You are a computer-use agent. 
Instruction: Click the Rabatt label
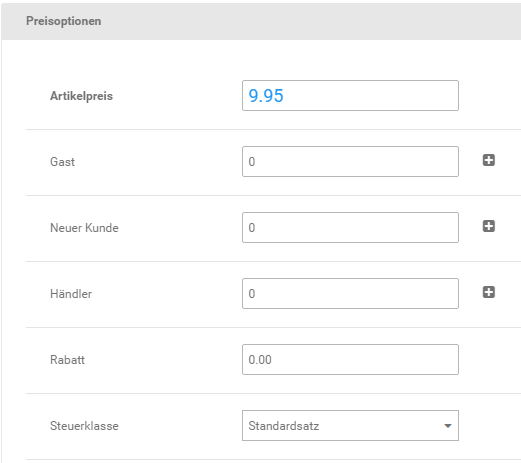pyautogui.click(x=67, y=360)
